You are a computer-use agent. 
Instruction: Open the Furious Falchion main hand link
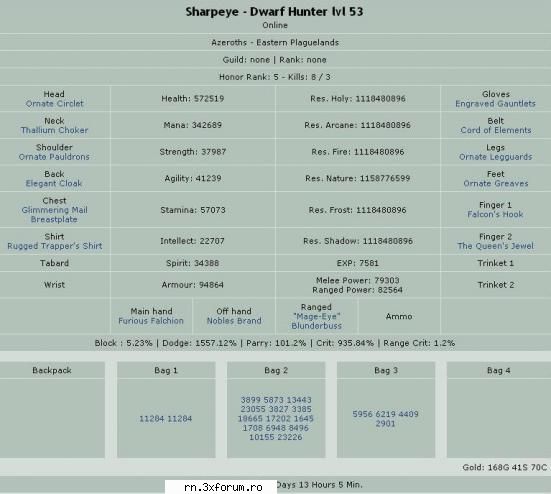pos(151,321)
